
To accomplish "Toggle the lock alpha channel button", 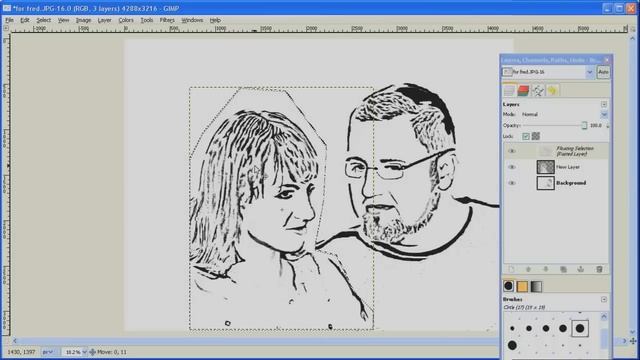I will (536, 136).
